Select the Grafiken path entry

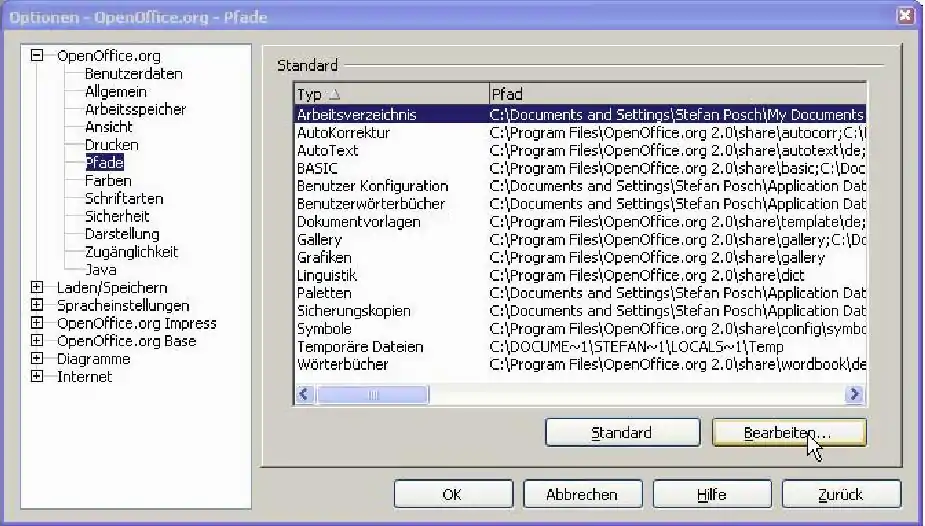pos(580,257)
